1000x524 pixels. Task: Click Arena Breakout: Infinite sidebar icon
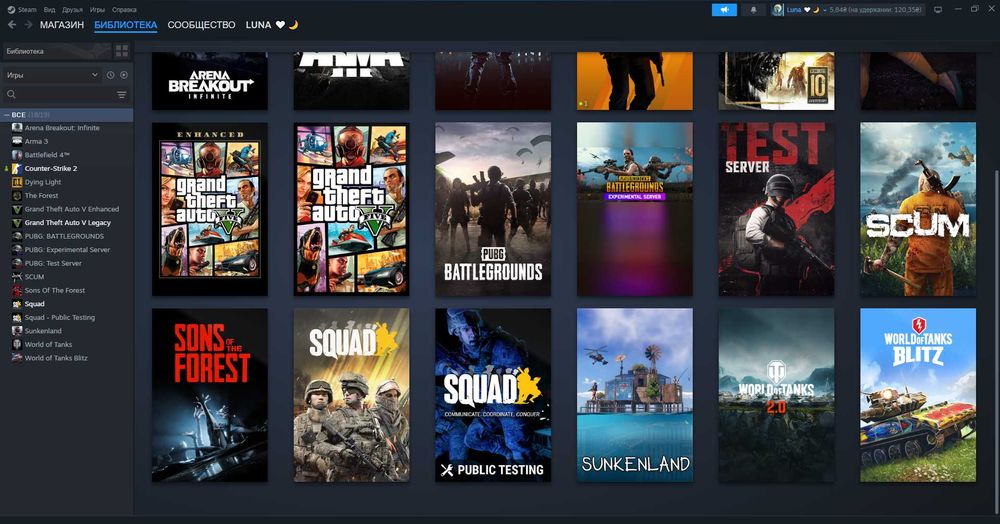point(17,127)
